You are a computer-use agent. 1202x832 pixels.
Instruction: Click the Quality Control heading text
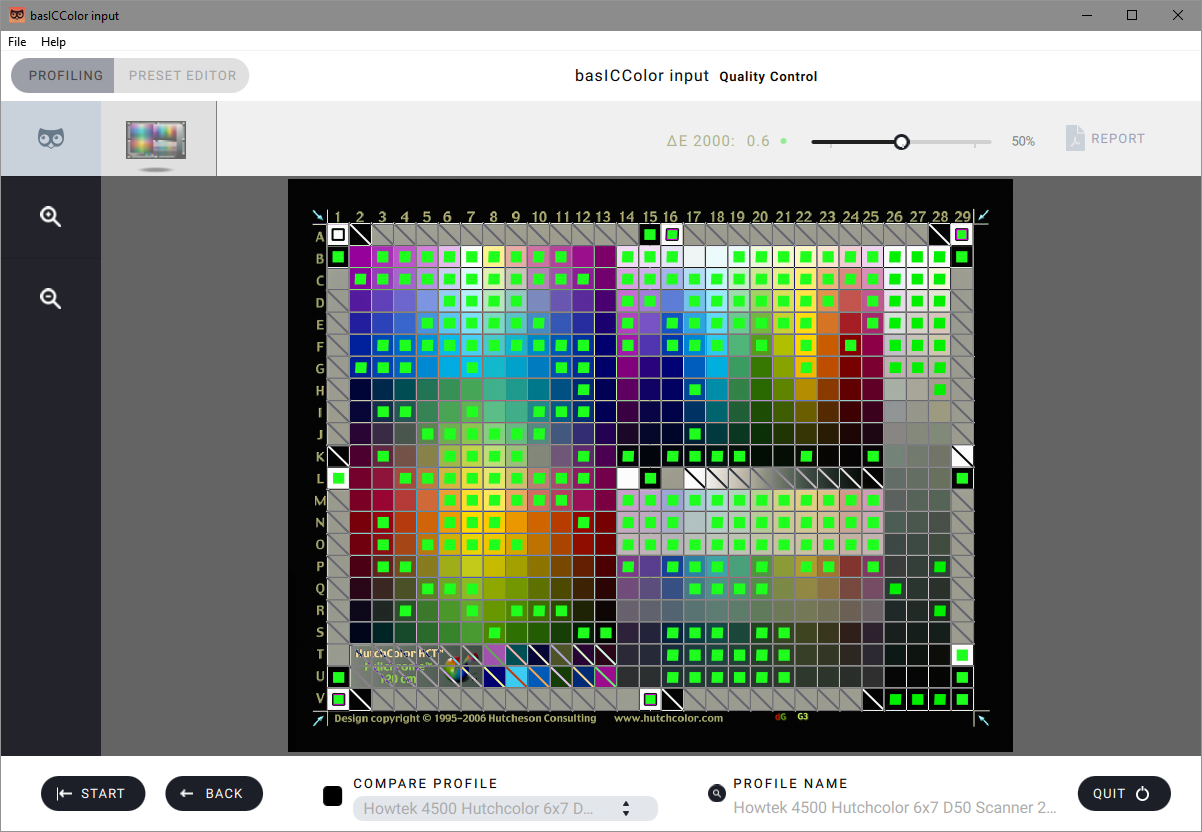(768, 77)
